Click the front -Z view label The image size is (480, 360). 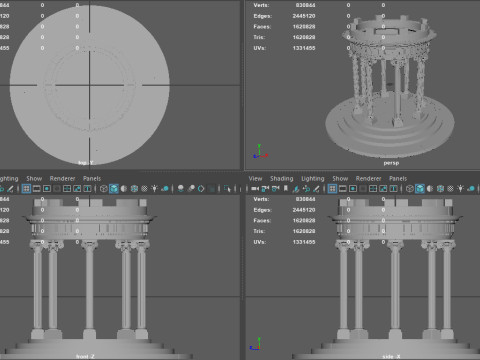pyautogui.click(x=85, y=356)
